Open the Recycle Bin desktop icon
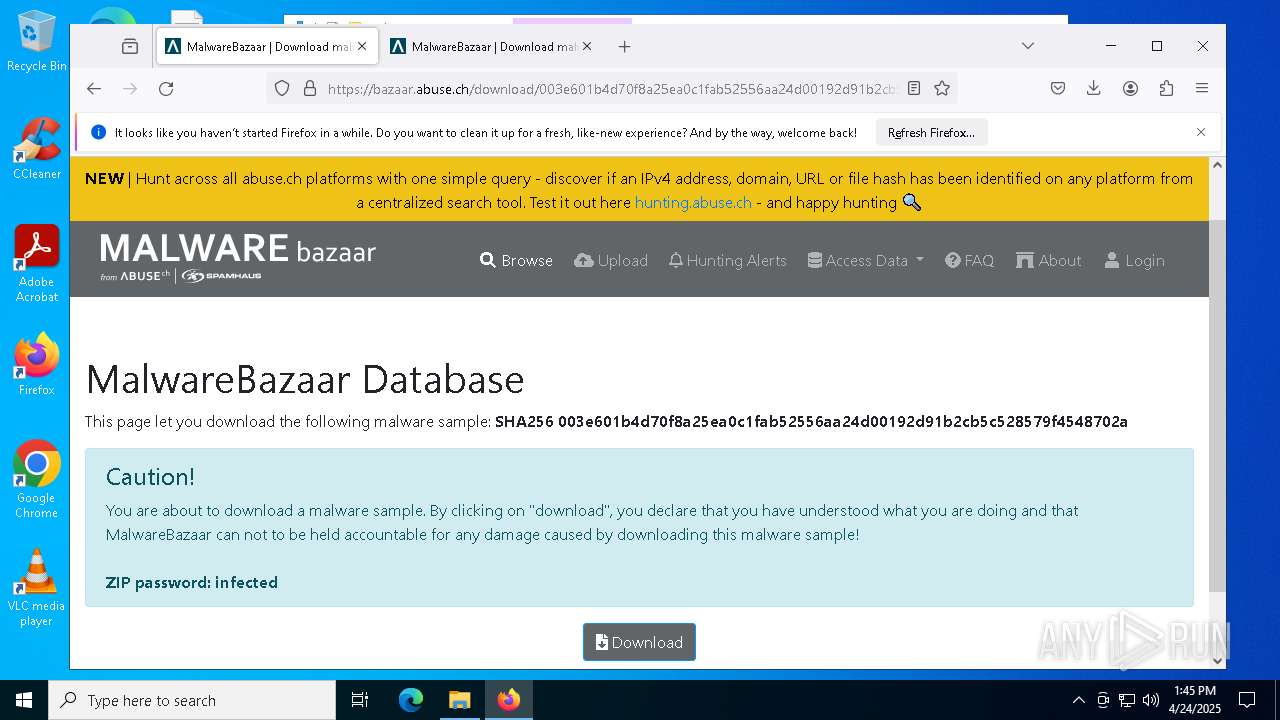Screen dimensions: 1280x720 pyautogui.click(x=37, y=41)
